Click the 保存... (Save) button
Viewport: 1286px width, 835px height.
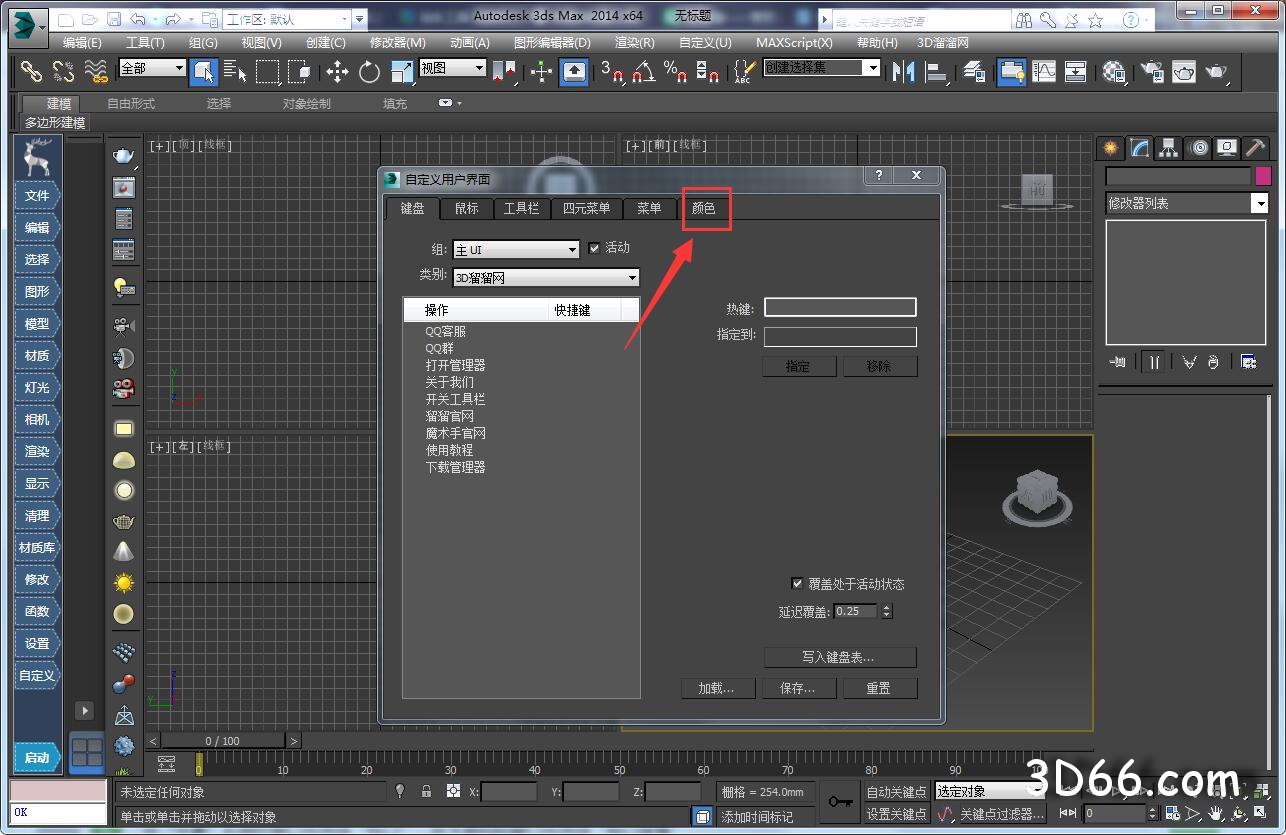[797, 688]
